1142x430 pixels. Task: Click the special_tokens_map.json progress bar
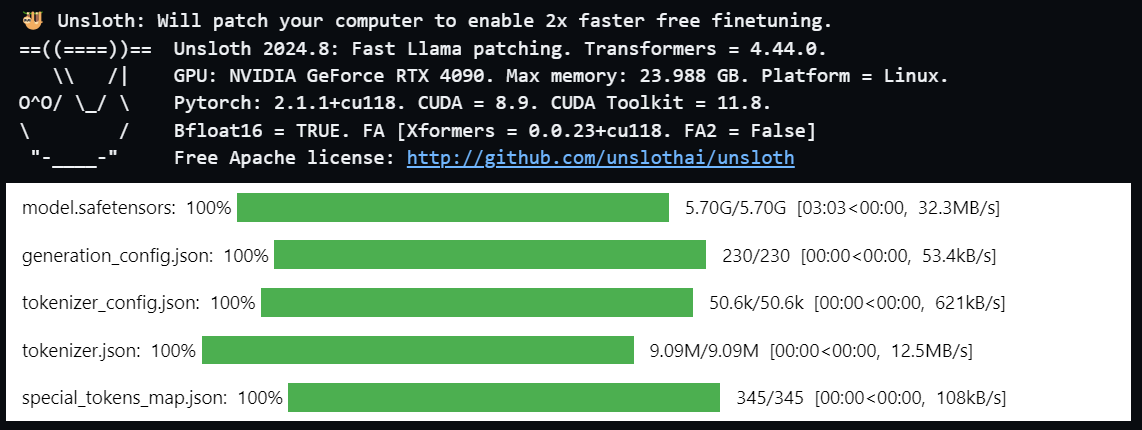504,397
